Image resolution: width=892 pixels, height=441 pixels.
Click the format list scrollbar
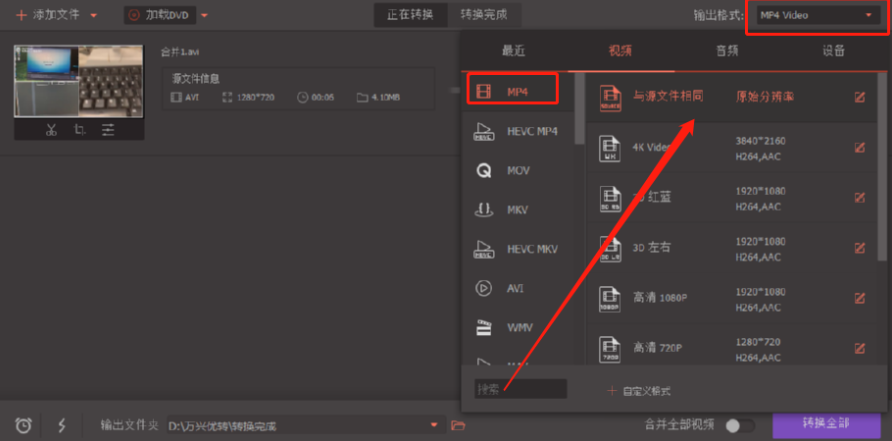coord(579,108)
